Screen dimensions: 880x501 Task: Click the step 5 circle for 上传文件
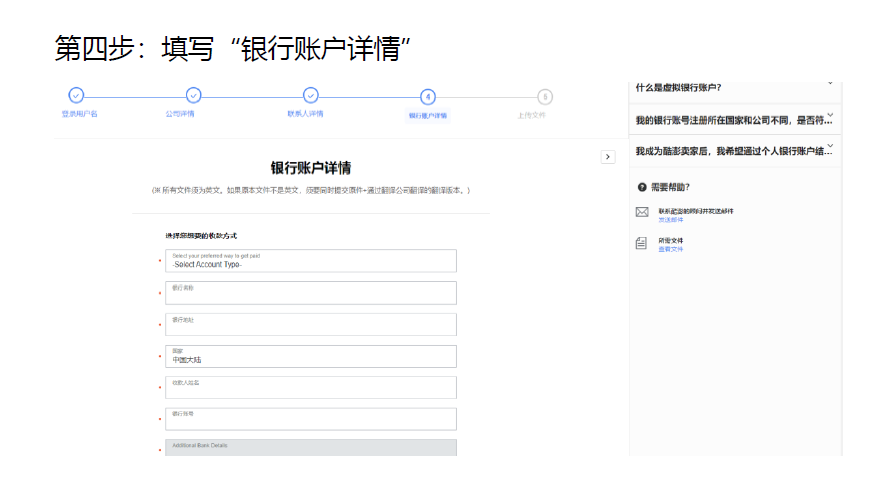point(544,97)
